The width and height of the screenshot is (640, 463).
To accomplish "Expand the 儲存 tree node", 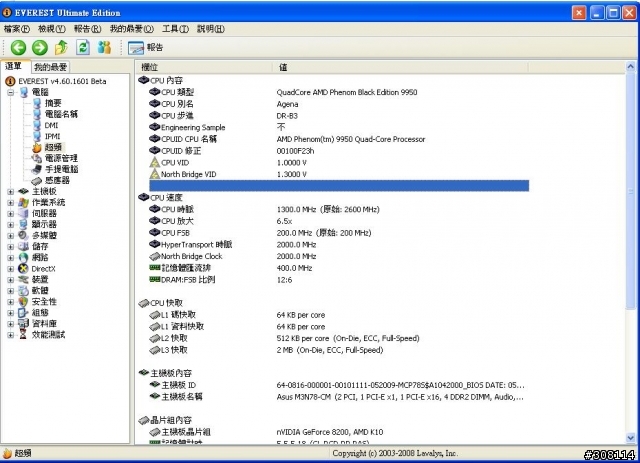I will tap(11, 247).
